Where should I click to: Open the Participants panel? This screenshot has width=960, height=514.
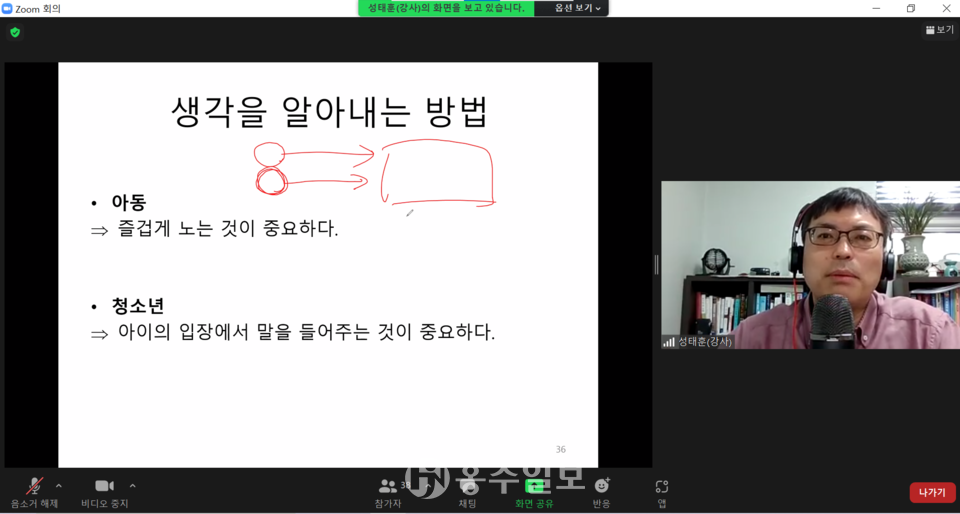pyautogui.click(x=388, y=488)
